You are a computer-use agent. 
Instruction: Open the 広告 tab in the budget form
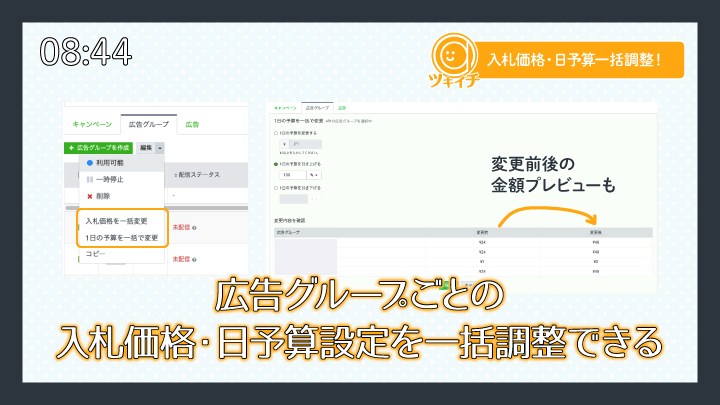click(342, 108)
